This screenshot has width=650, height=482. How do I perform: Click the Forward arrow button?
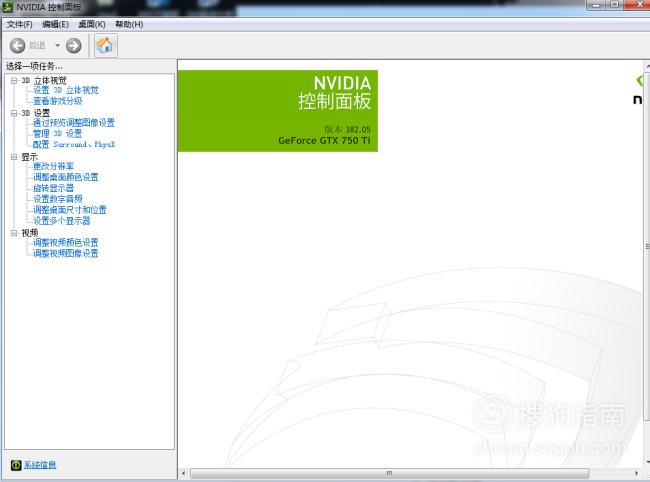(74, 46)
